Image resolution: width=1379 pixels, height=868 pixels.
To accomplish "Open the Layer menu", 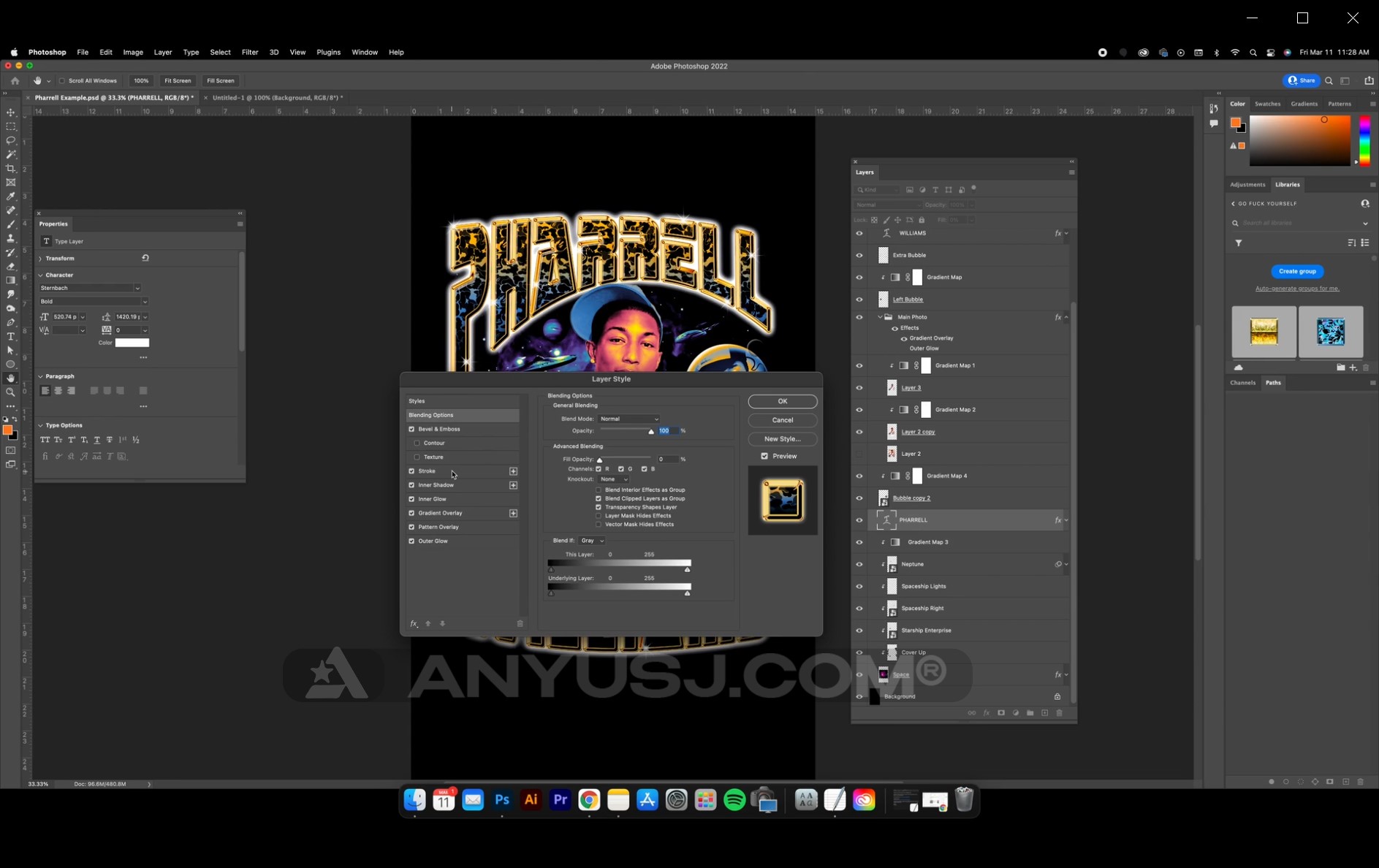I will pyautogui.click(x=163, y=53).
